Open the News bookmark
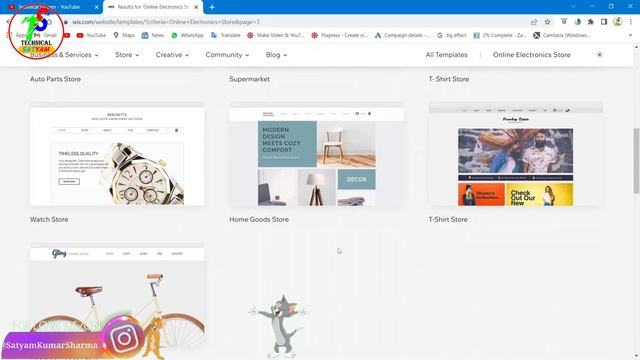640x360 pixels. [x=153, y=36]
